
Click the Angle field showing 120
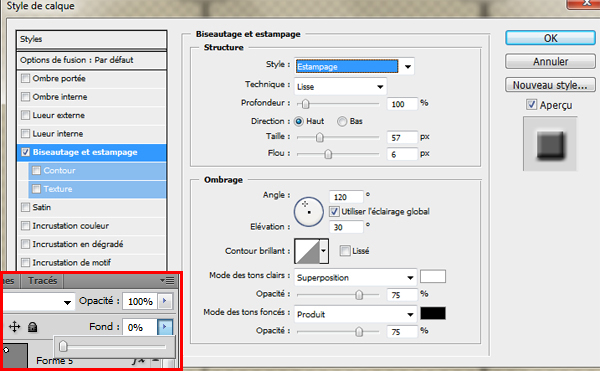[x=346, y=197]
